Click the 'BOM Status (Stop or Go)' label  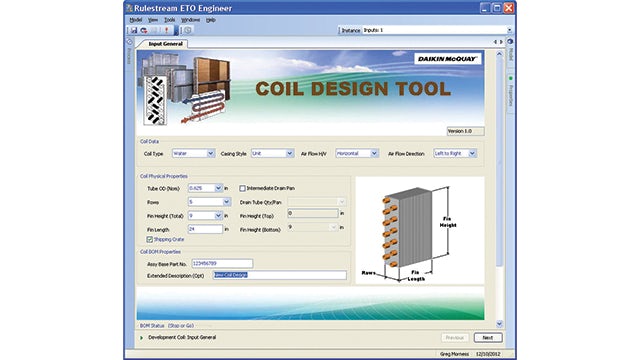[167, 326]
